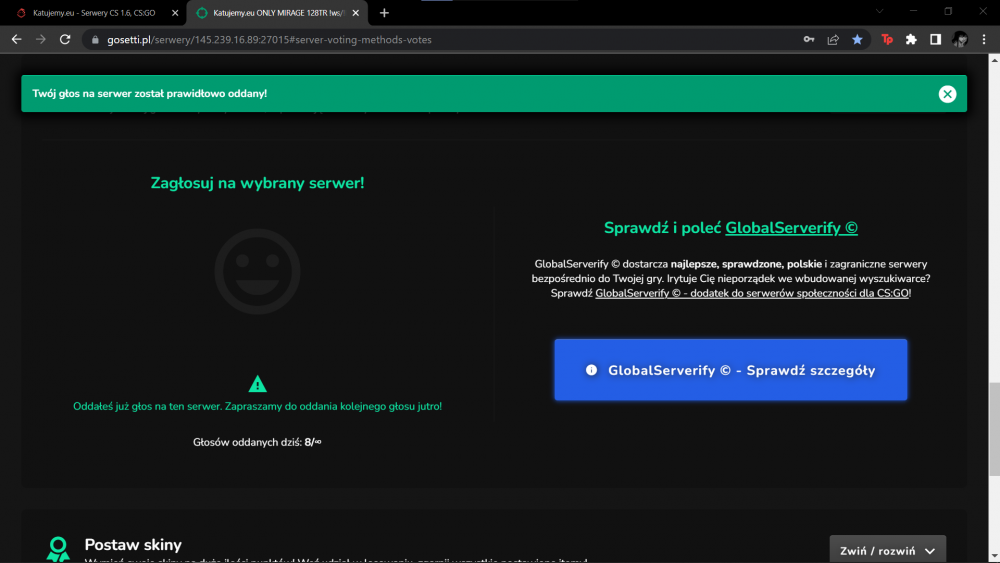Image resolution: width=1000 pixels, height=563 pixels.
Task: Go back using the browser back arrow
Action: pos(17,40)
